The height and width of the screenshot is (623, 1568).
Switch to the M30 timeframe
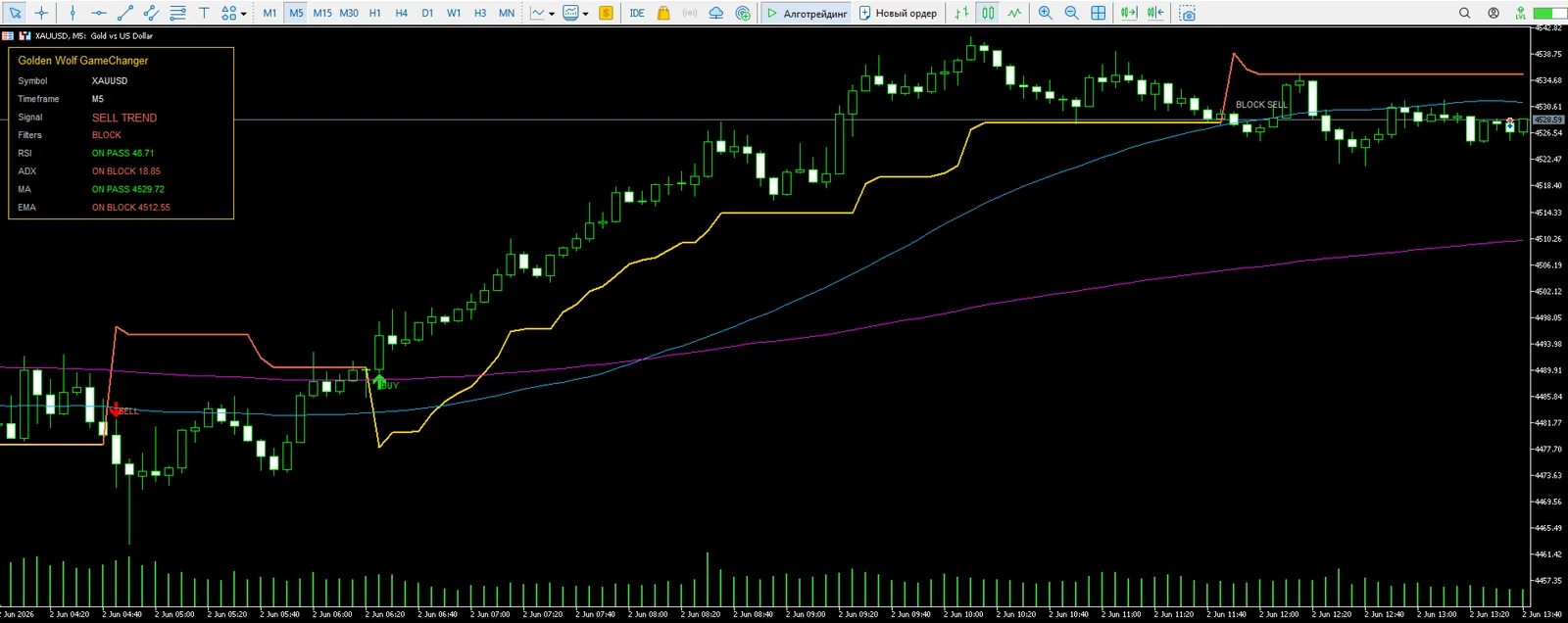[349, 13]
